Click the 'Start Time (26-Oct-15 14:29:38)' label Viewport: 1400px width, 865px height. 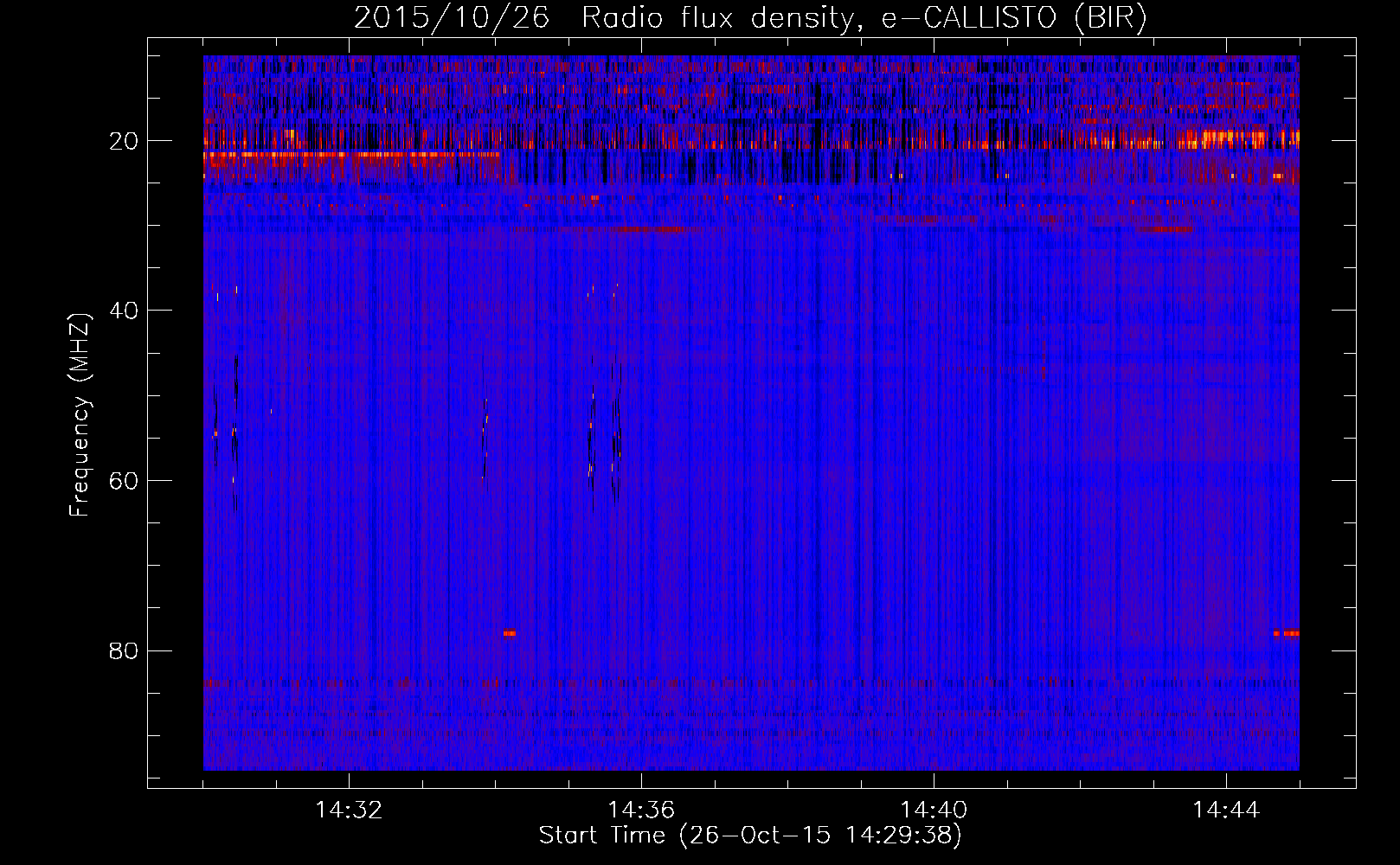[x=750, y=836]
